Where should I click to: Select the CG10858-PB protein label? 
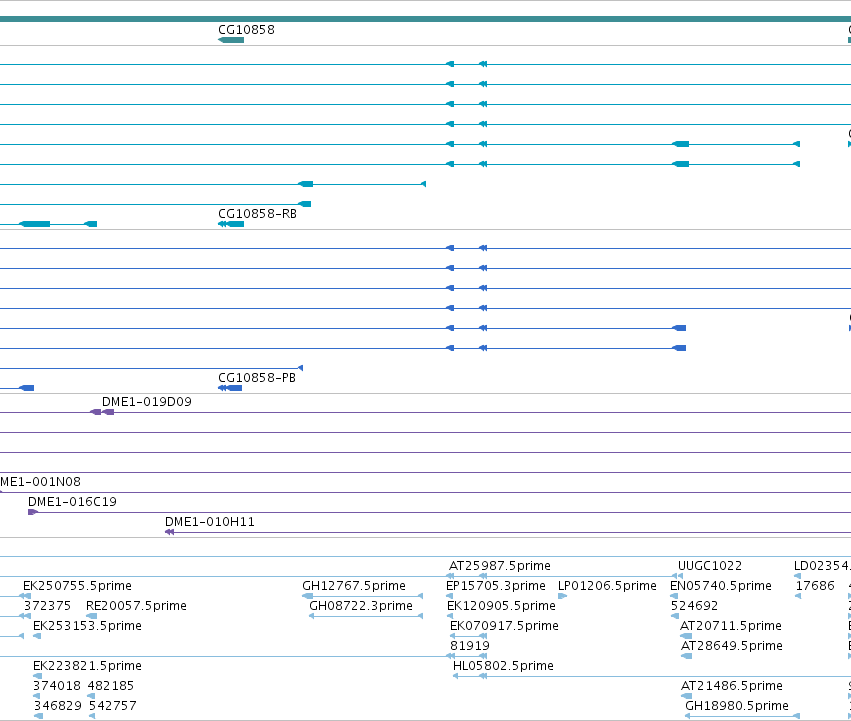[x=257, y=378]
